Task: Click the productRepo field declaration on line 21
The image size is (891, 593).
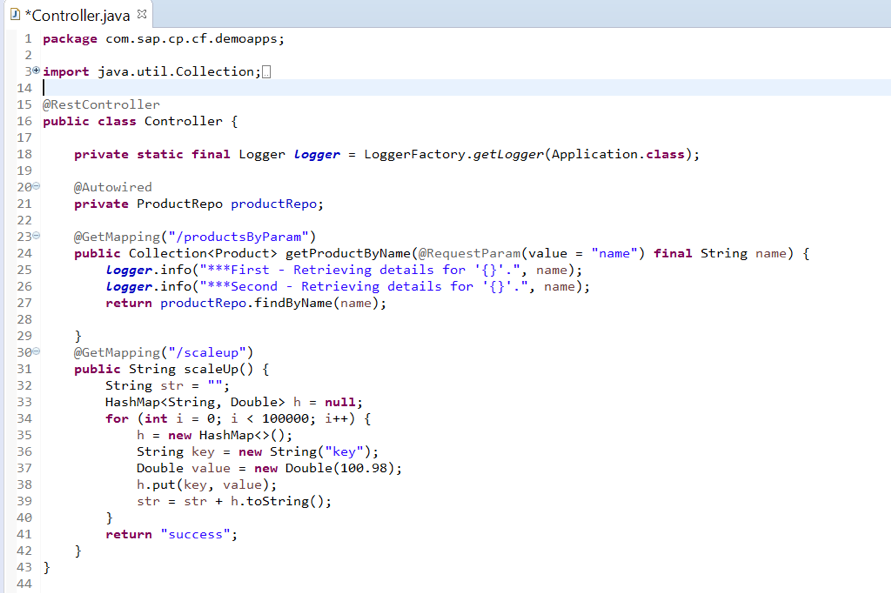Action: pos(273,204)
